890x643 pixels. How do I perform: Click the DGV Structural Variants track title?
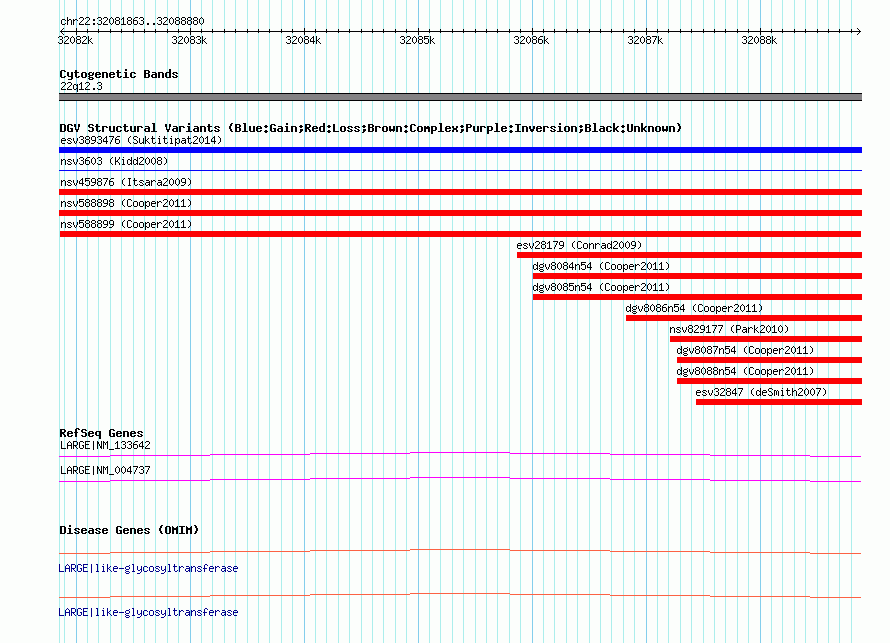(371, 128)
